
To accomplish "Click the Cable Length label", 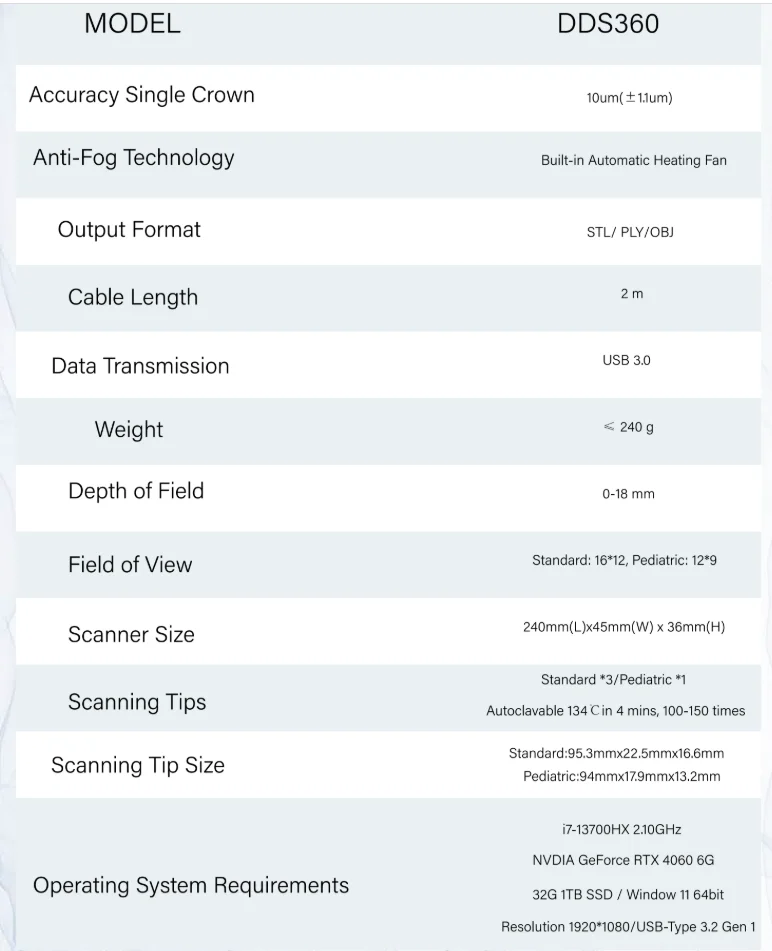I will [x=133, y=298].
